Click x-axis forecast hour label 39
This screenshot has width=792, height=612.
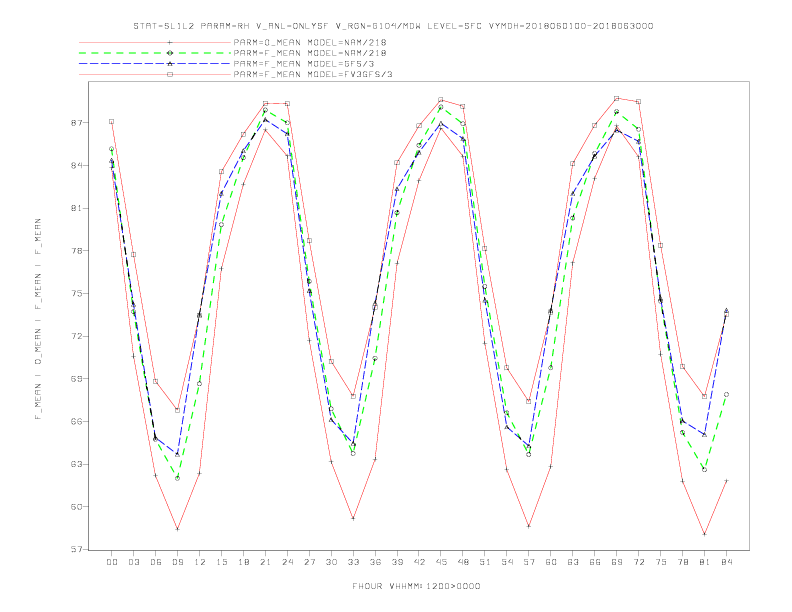coord(397,562)
